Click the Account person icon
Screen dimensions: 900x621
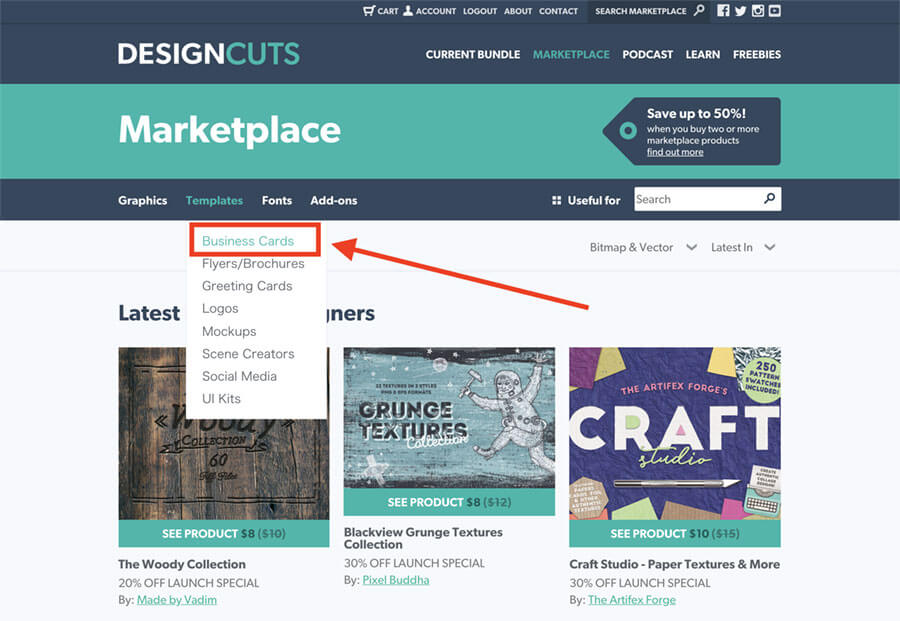click(408, 10)
